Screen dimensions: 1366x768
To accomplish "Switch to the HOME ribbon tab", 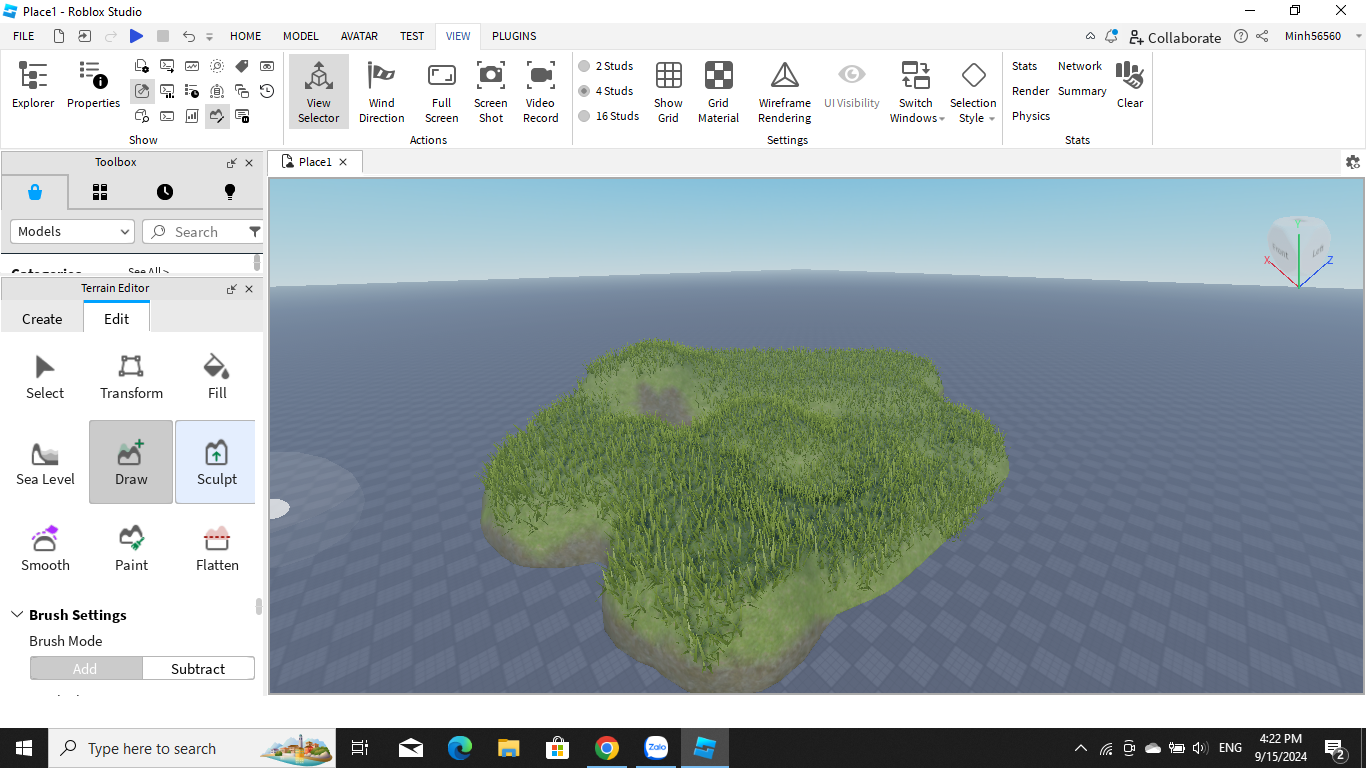I will [x=246, y=36].
